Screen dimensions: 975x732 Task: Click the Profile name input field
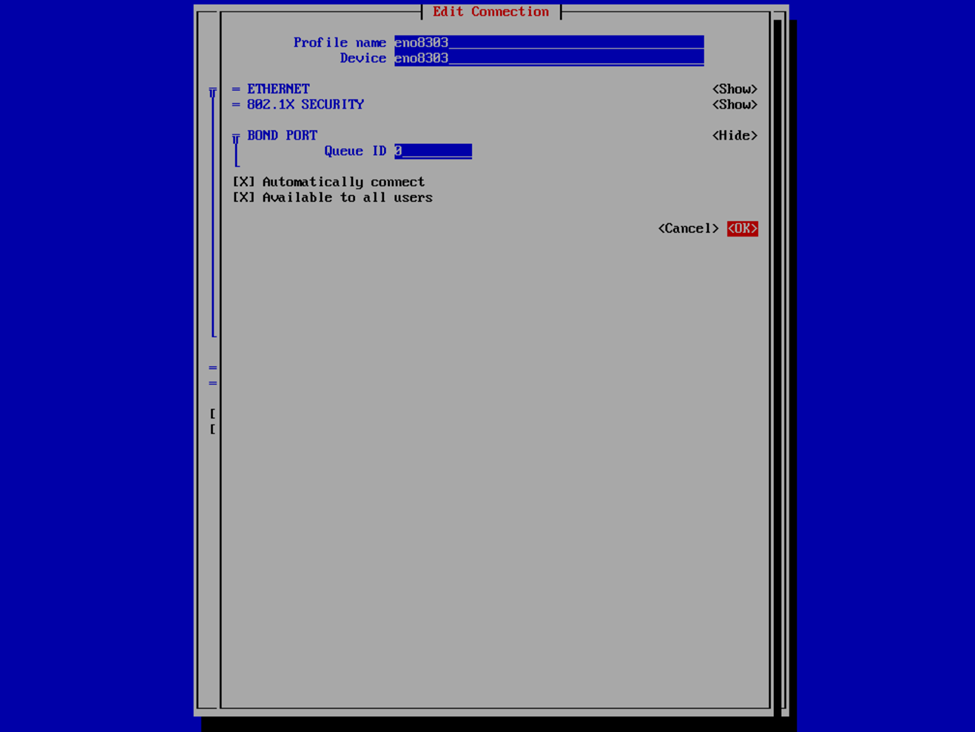(548, 43)
